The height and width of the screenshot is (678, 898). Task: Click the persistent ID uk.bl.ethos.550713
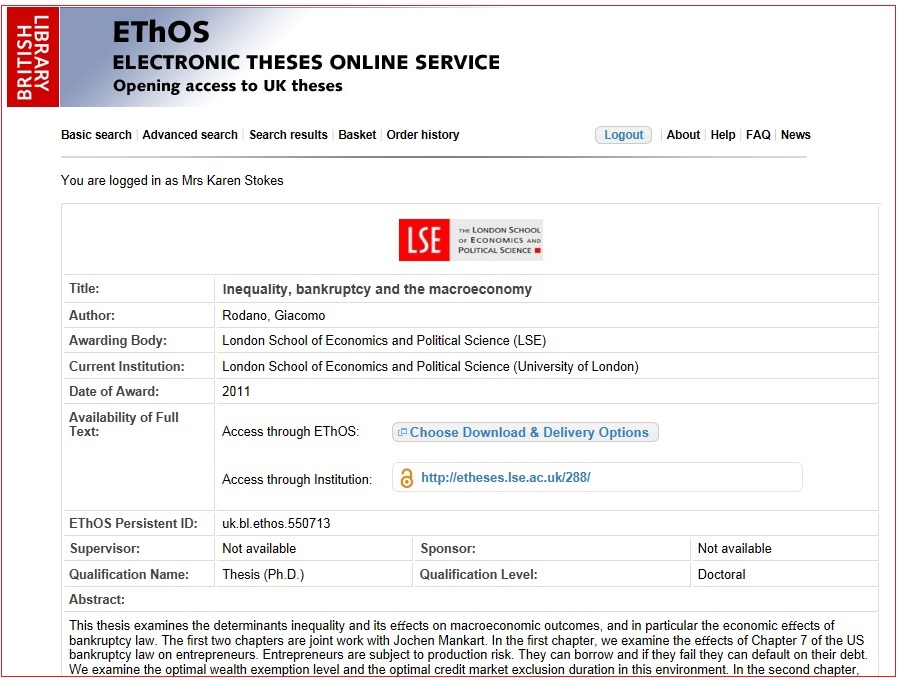(276, 523)
